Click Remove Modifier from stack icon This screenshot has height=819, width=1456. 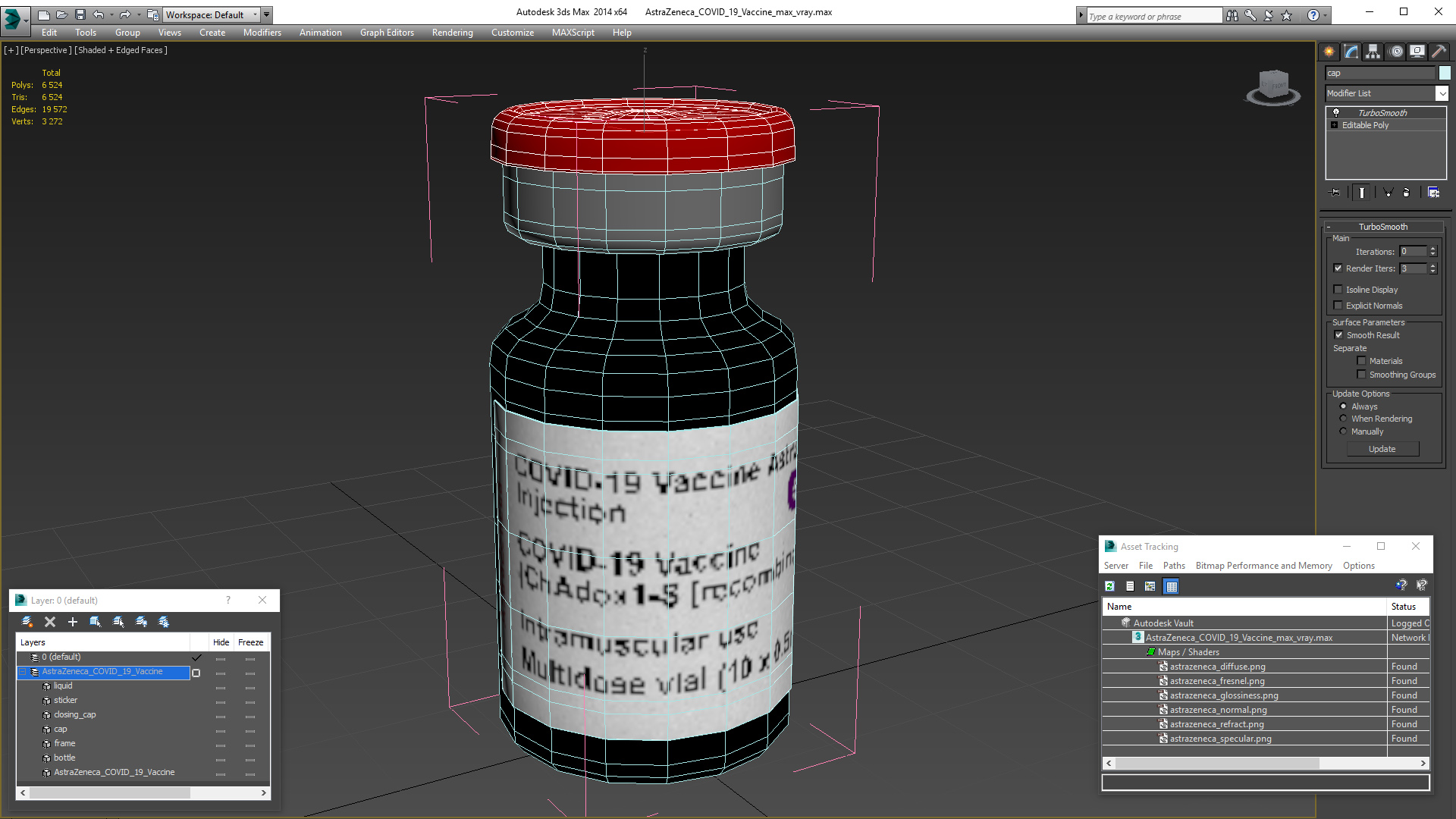point(1407,193)
